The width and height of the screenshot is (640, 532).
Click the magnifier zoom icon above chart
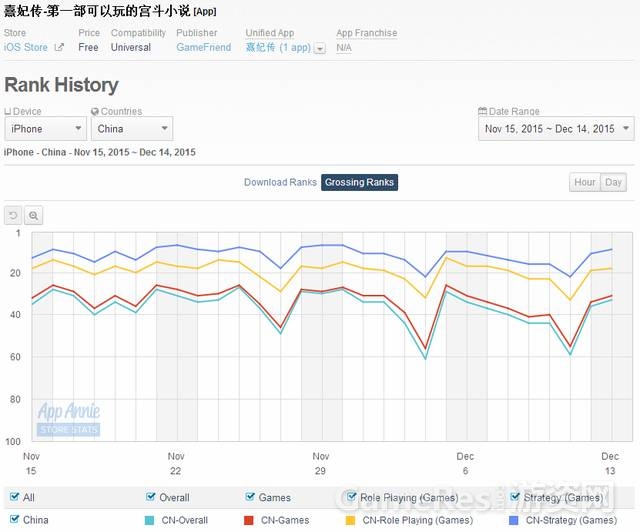pyautogui.click(x=33, y=215)
